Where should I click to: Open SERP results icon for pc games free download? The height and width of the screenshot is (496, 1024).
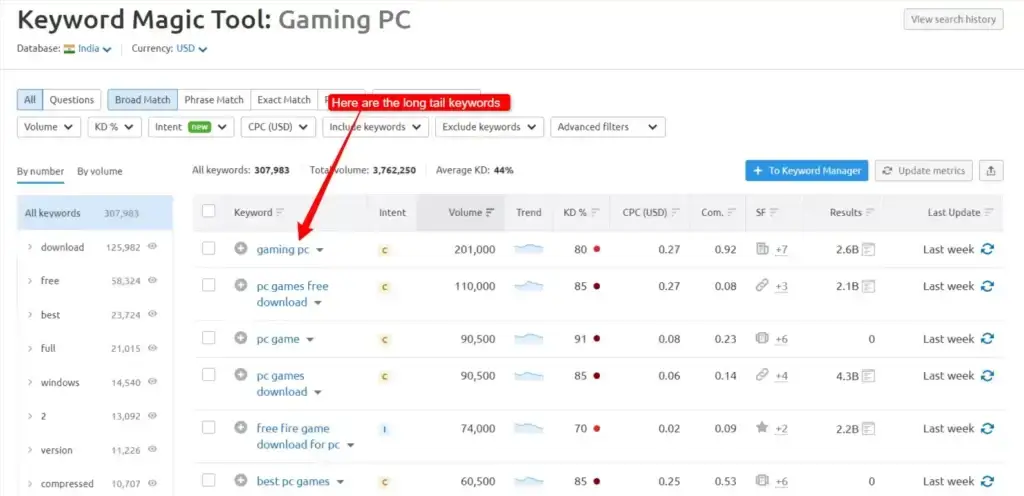(868, 286)
